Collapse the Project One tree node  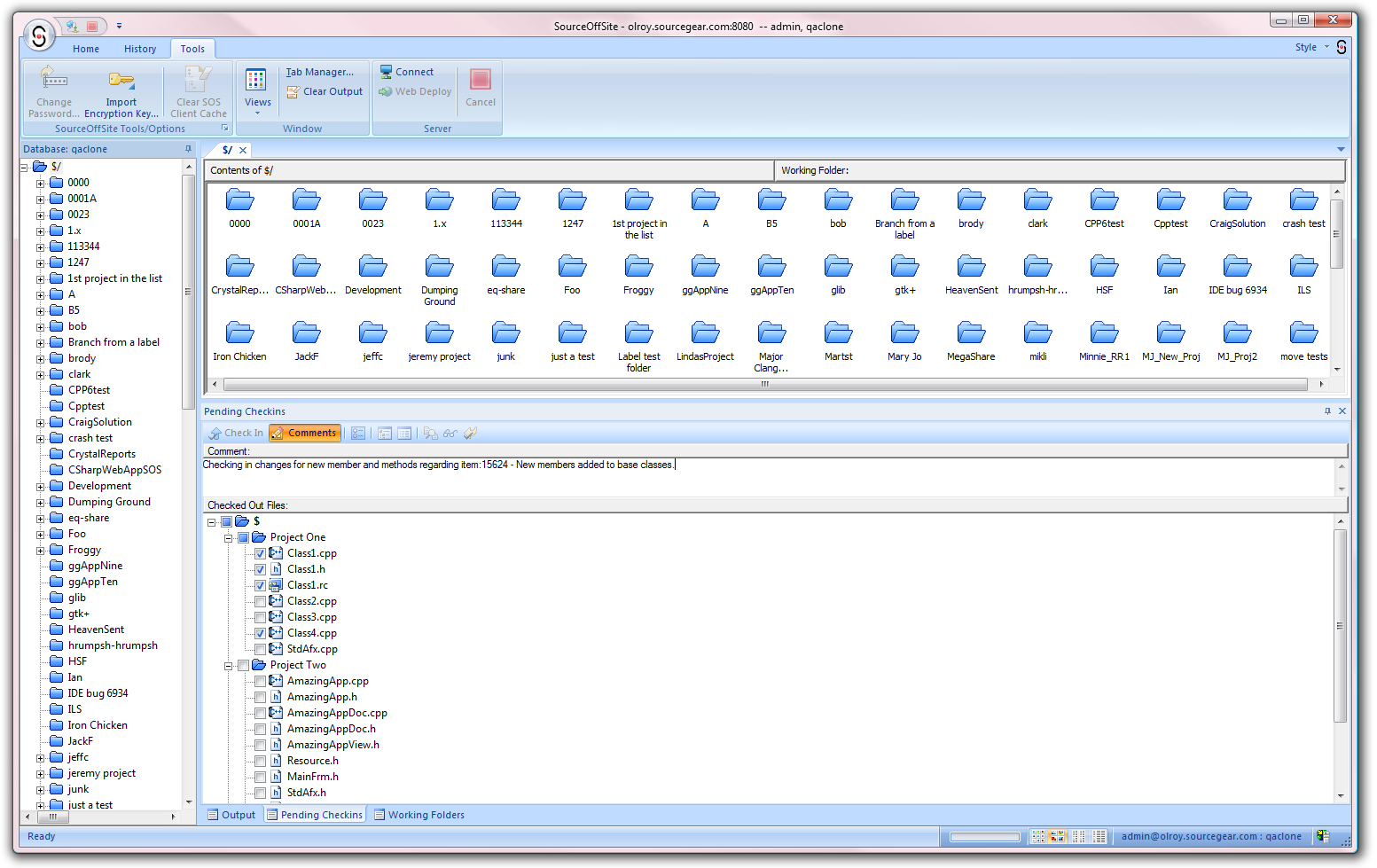coord(228,536)
